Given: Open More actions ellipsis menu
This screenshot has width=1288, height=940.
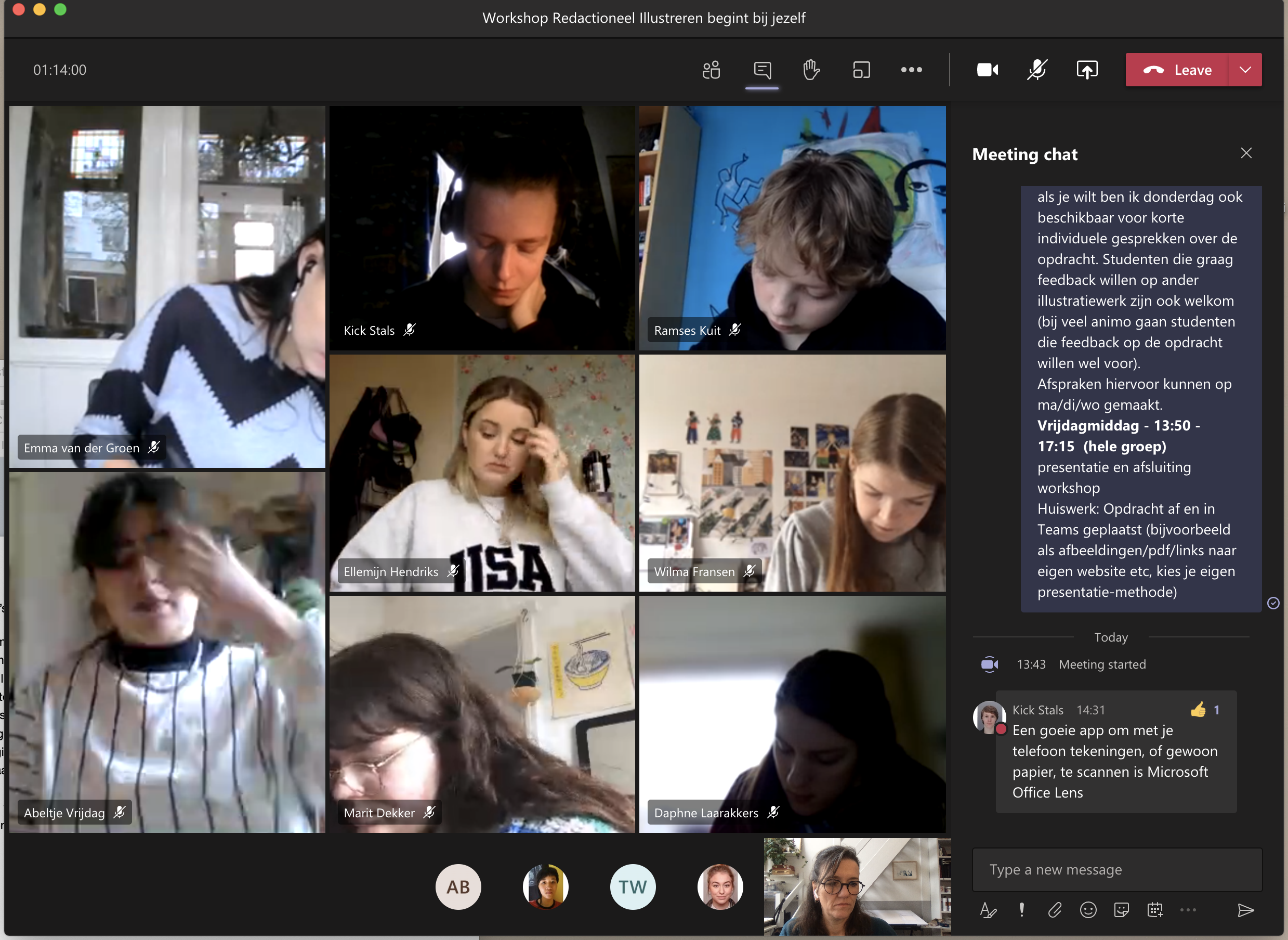Looking at the screenshot, I should [x=911, y=70].
